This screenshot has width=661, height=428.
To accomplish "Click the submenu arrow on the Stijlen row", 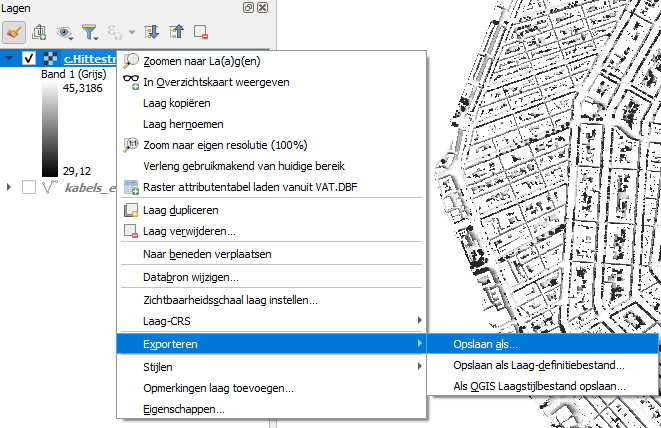I will click(419, 366).
